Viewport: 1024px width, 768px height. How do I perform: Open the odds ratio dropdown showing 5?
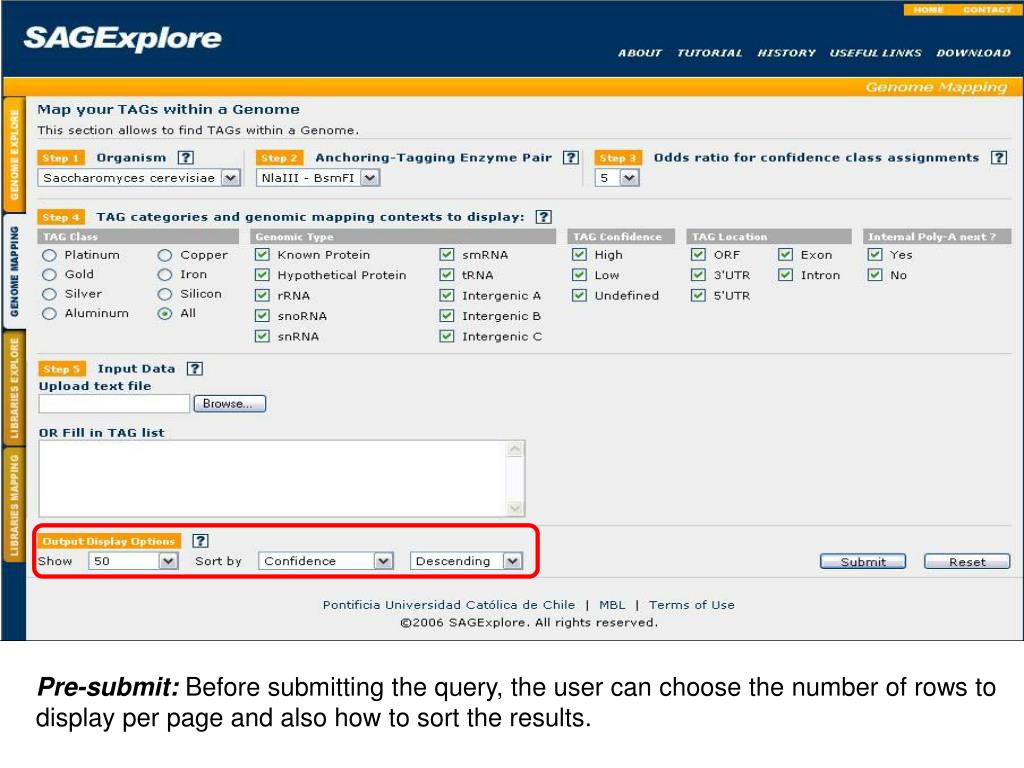click(x=617, y=178)
